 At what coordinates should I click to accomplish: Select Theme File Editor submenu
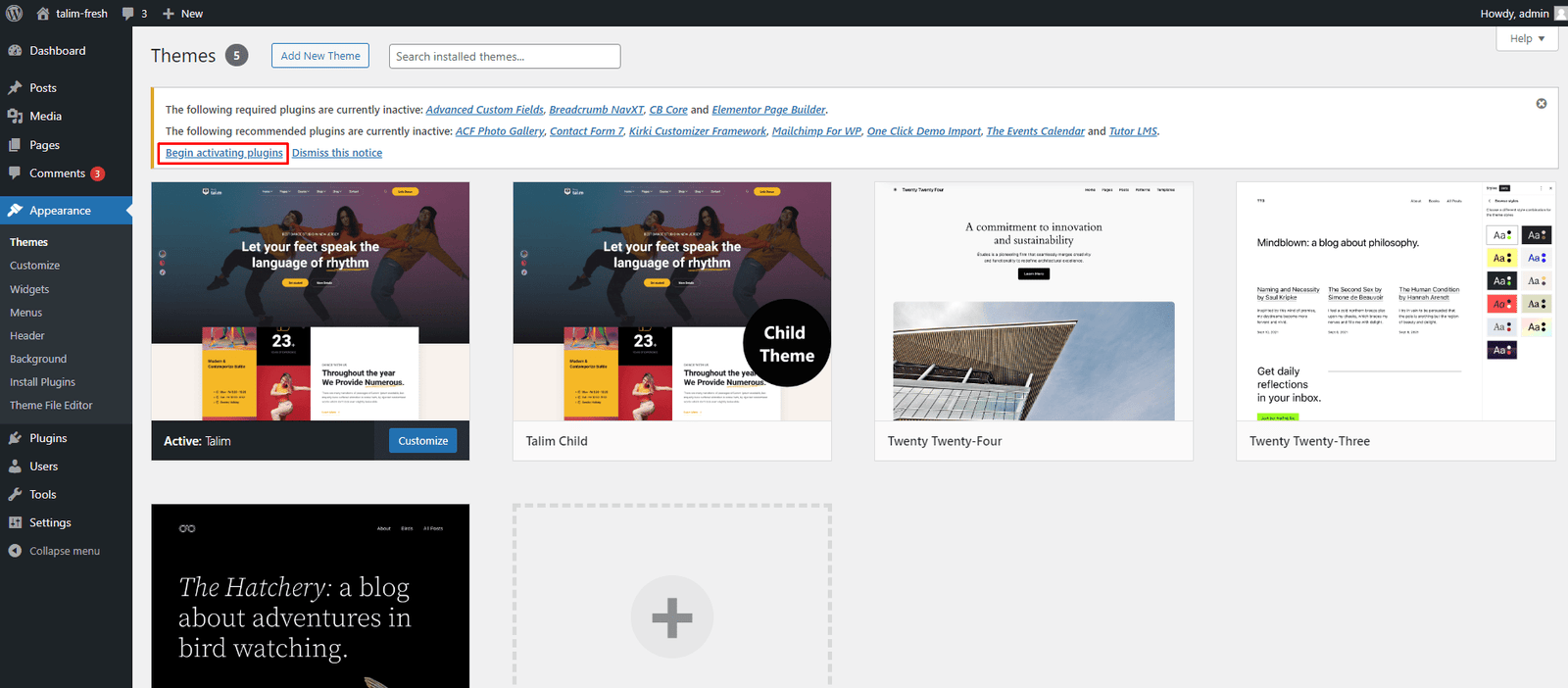click(51, 406)
